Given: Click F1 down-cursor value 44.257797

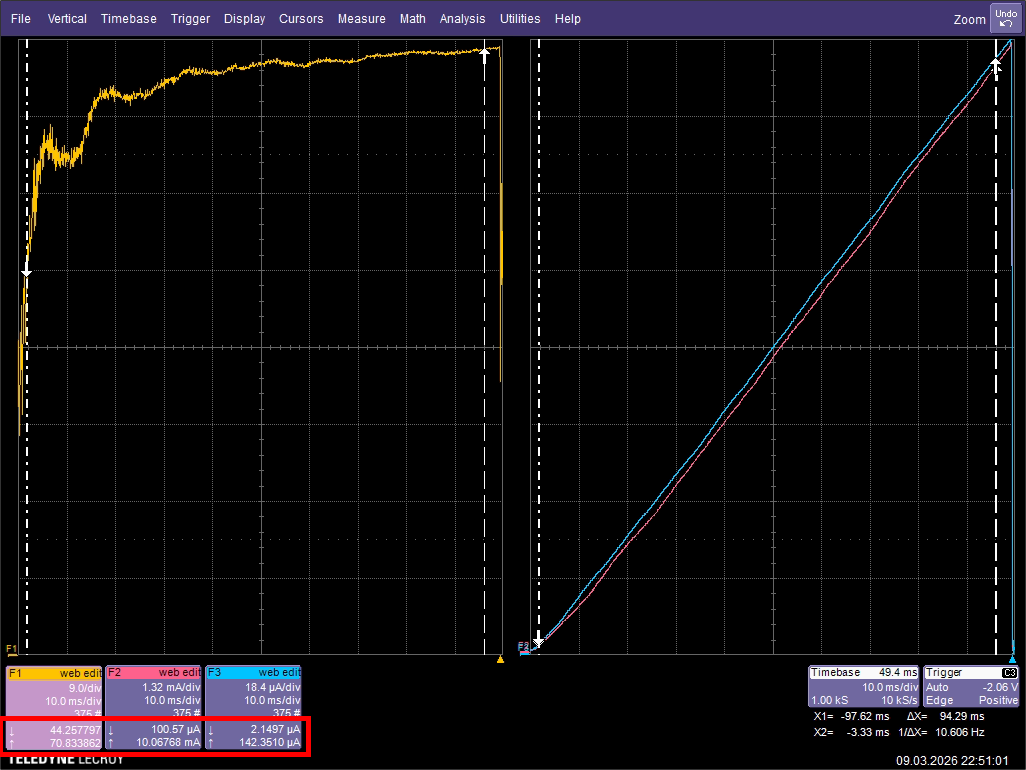Looking at the screenshot, I should [x=75, y=730].
